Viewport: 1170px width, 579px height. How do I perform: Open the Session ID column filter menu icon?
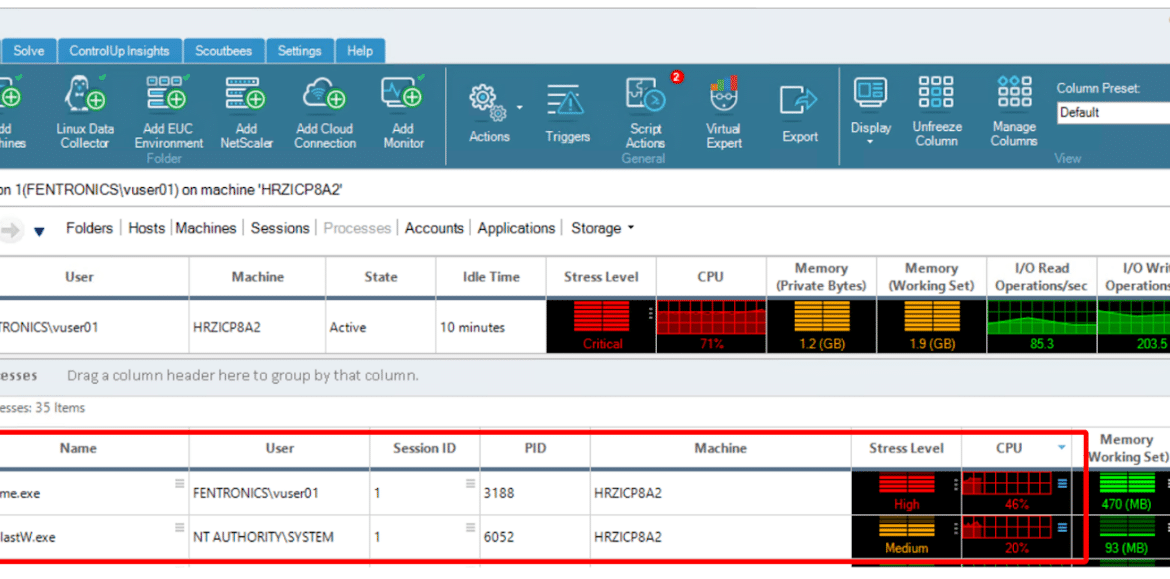[470, 483]
